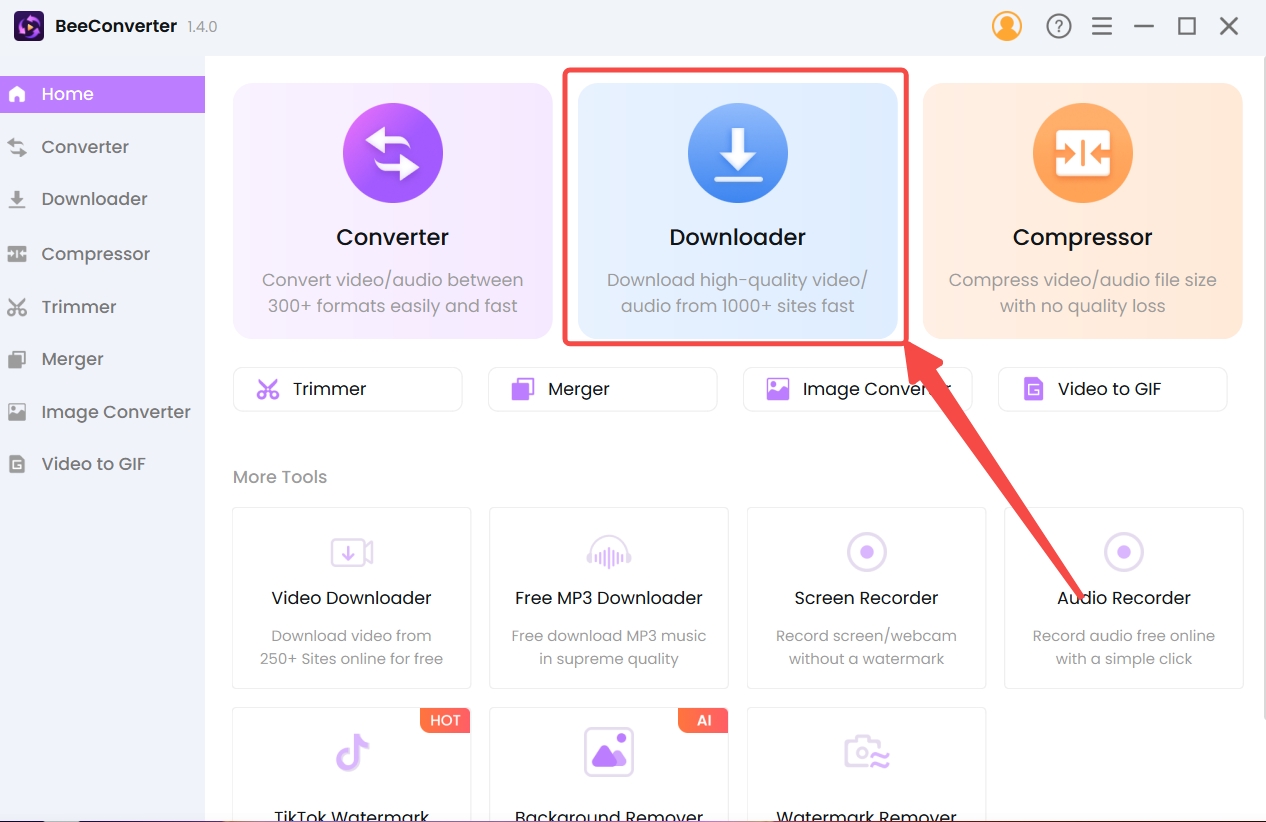
Task: Open Image Converter from the sidebar
Action: click(x=102, y=412)
